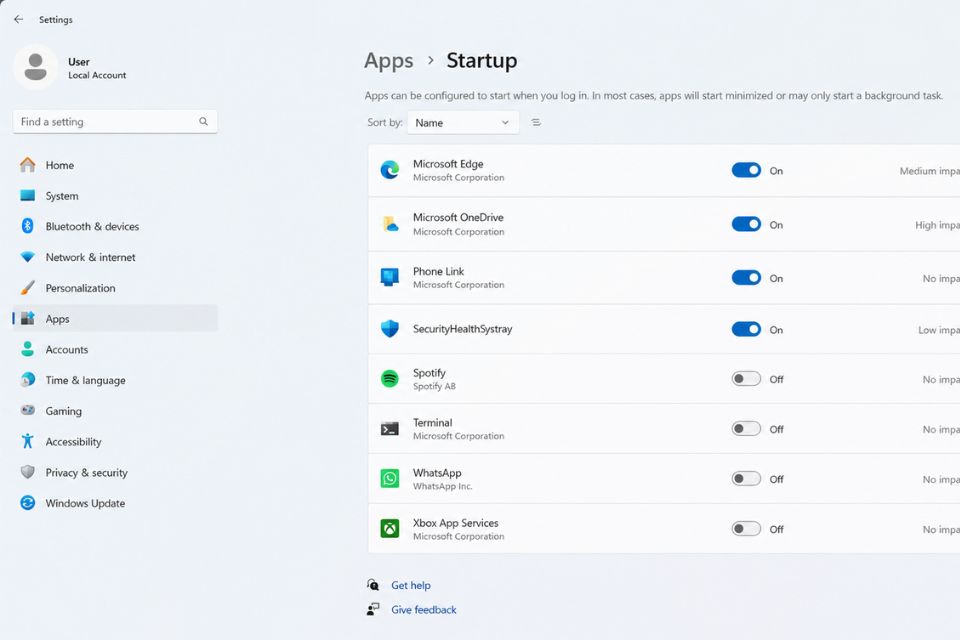Click the WhatsApp app icon
The height and width of the screenshot is (640, 960).
390,478
